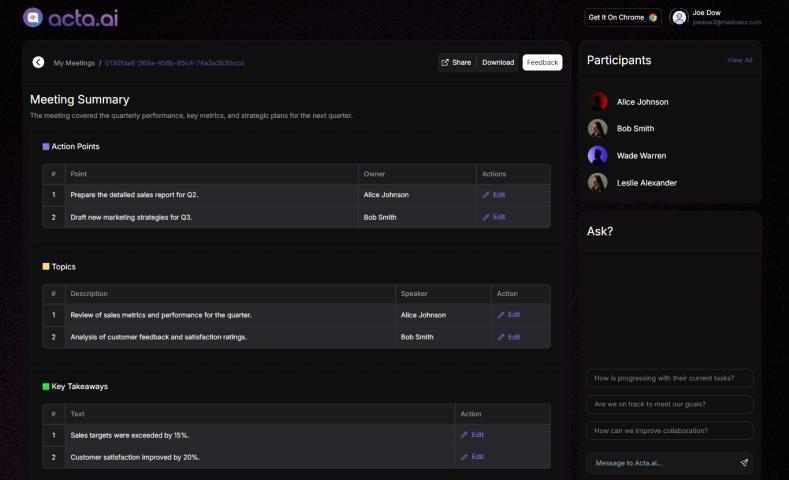
Task: Choose "How can we improve collaboration?" suggestion
Action: coord(669,430)
